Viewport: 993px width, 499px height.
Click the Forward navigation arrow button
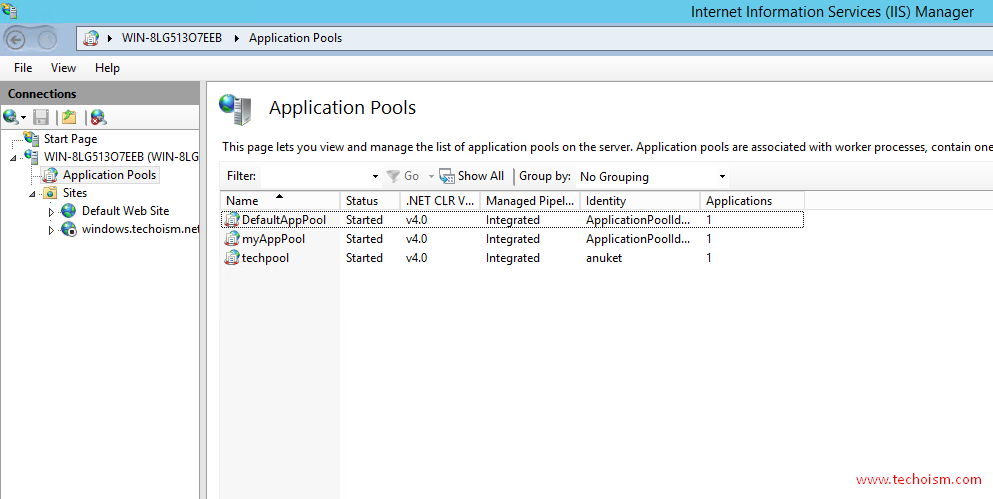(x=47, y=39)
